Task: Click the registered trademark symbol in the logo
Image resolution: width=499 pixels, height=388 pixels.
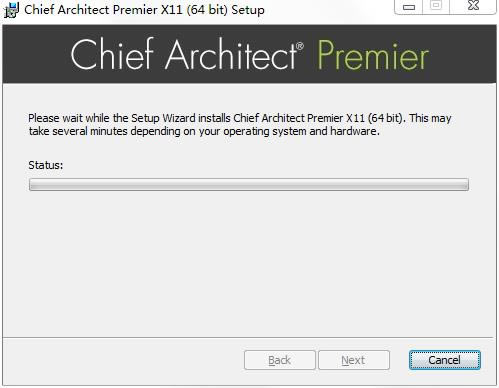Action: 300,46
